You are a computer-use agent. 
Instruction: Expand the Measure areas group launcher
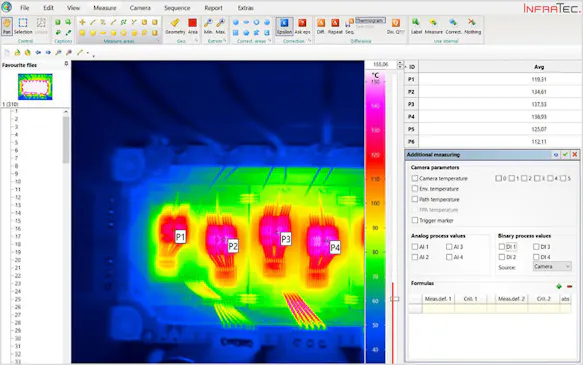tap(159, 41)
